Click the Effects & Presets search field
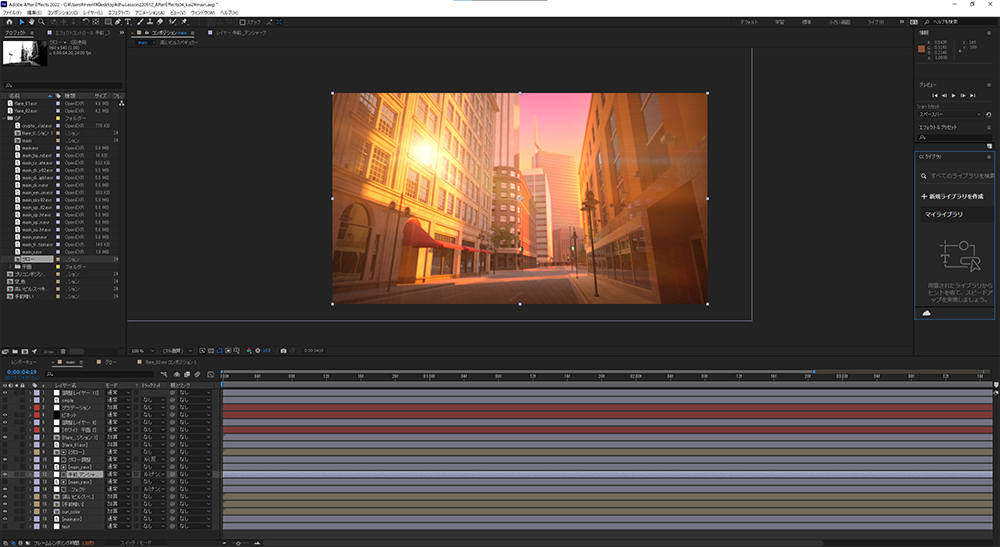This screenshot has height=547, width=1000. [955, 138]
